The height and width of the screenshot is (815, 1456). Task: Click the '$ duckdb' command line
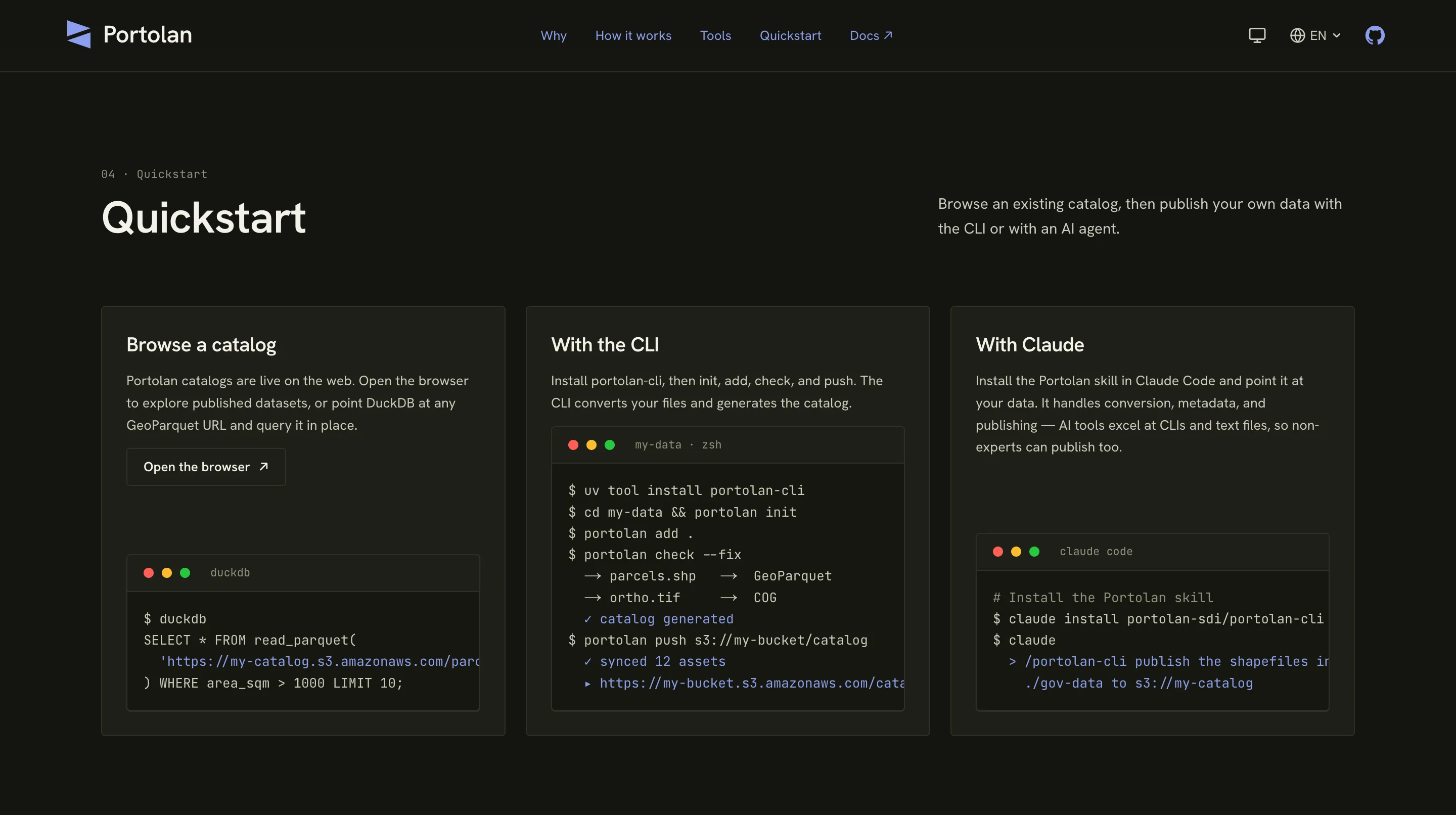click(x=174, y=619)
